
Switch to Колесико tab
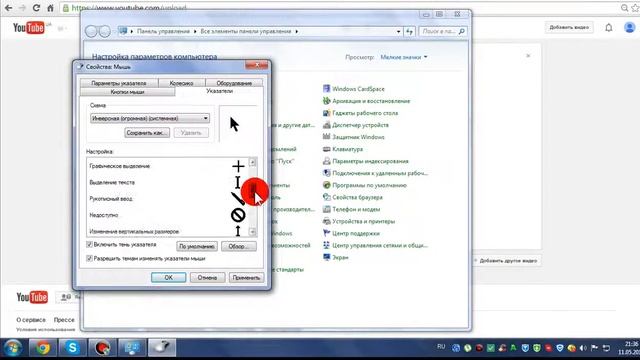coord(181,83)
